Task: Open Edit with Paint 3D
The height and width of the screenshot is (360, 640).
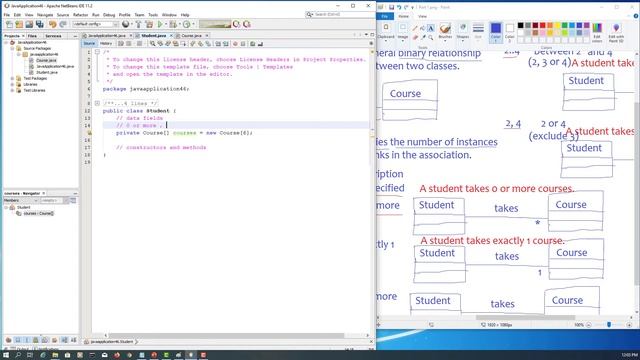Action: point(616,33)
